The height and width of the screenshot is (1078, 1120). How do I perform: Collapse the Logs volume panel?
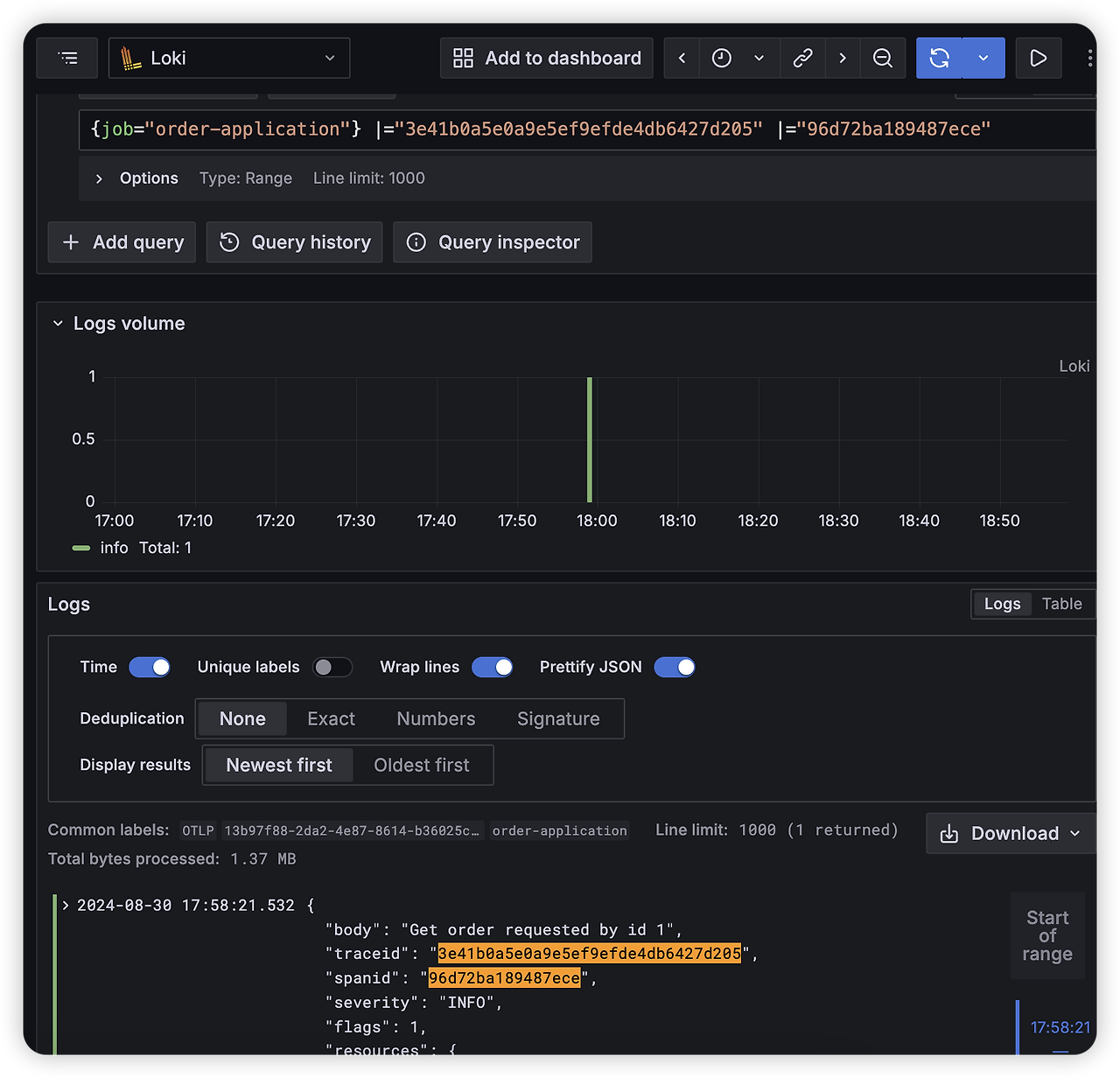(x=58, y=324)
